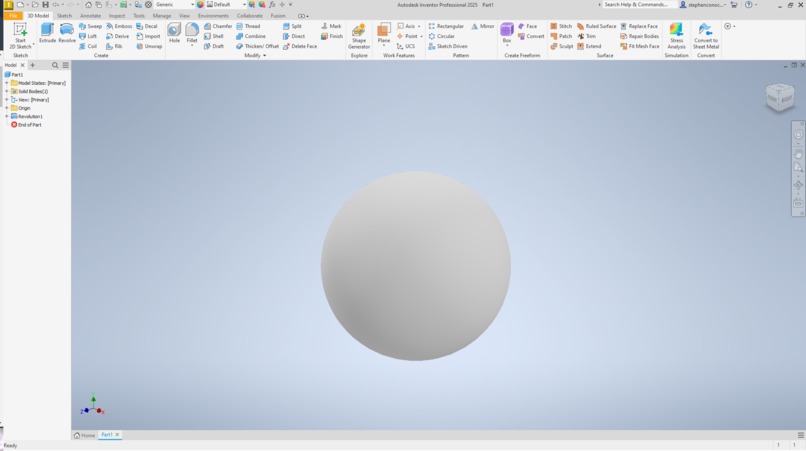Select Part1 root in browser
Image resolution: width=806 pixels, height=451 pixels.
pyautogui.click(x=14, y=75)
